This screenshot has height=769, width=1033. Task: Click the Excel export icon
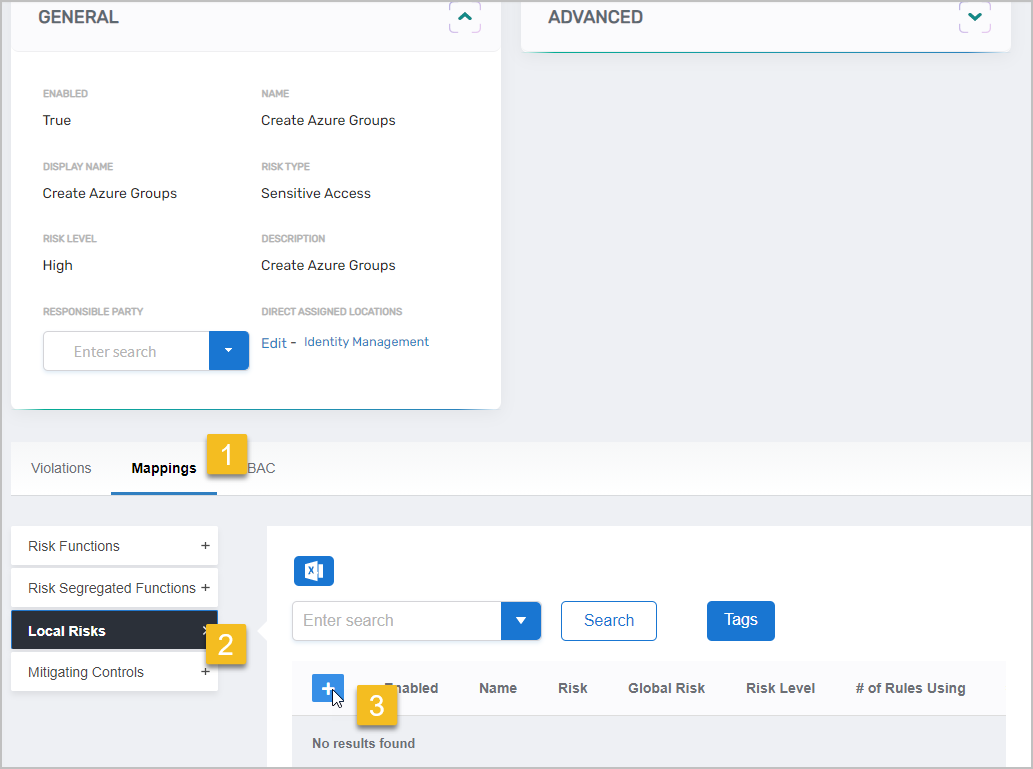point(313,571)
